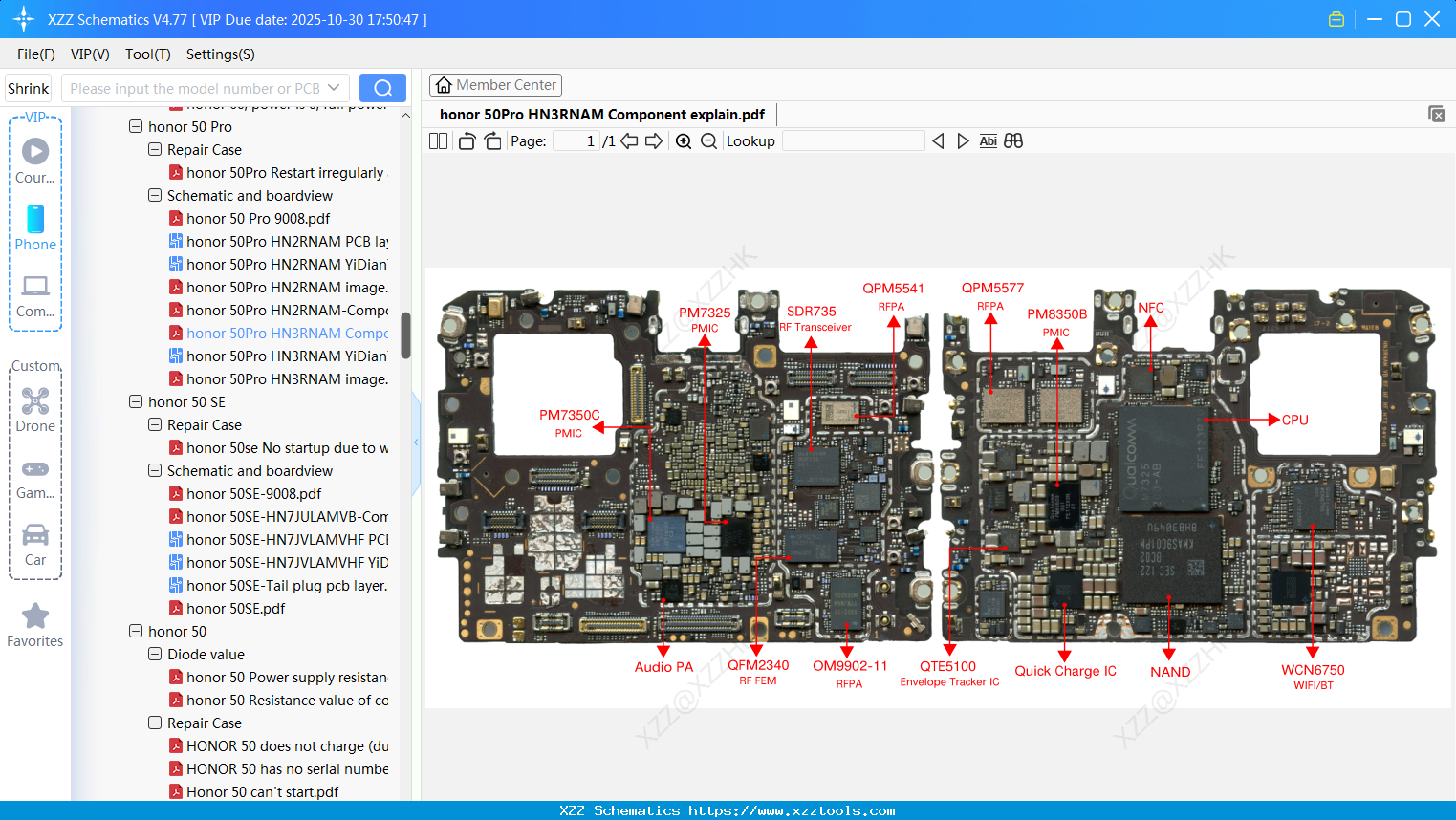Screen dimensions: 1456x820
Task: Click the blue search button
Action: click(382, 88)
